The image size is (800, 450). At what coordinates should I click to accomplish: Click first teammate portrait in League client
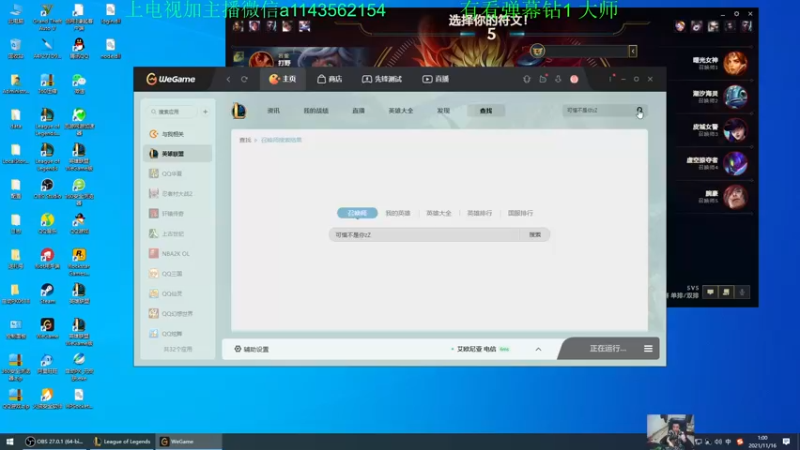point(735,63)
